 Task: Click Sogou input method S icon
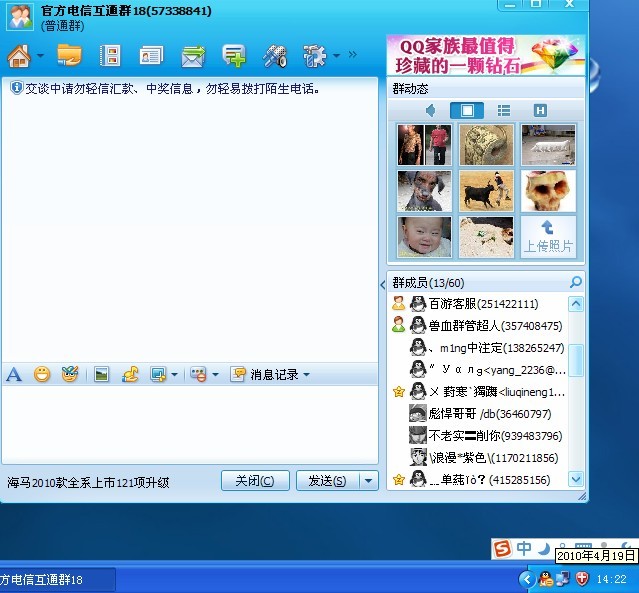pos(500,547)
